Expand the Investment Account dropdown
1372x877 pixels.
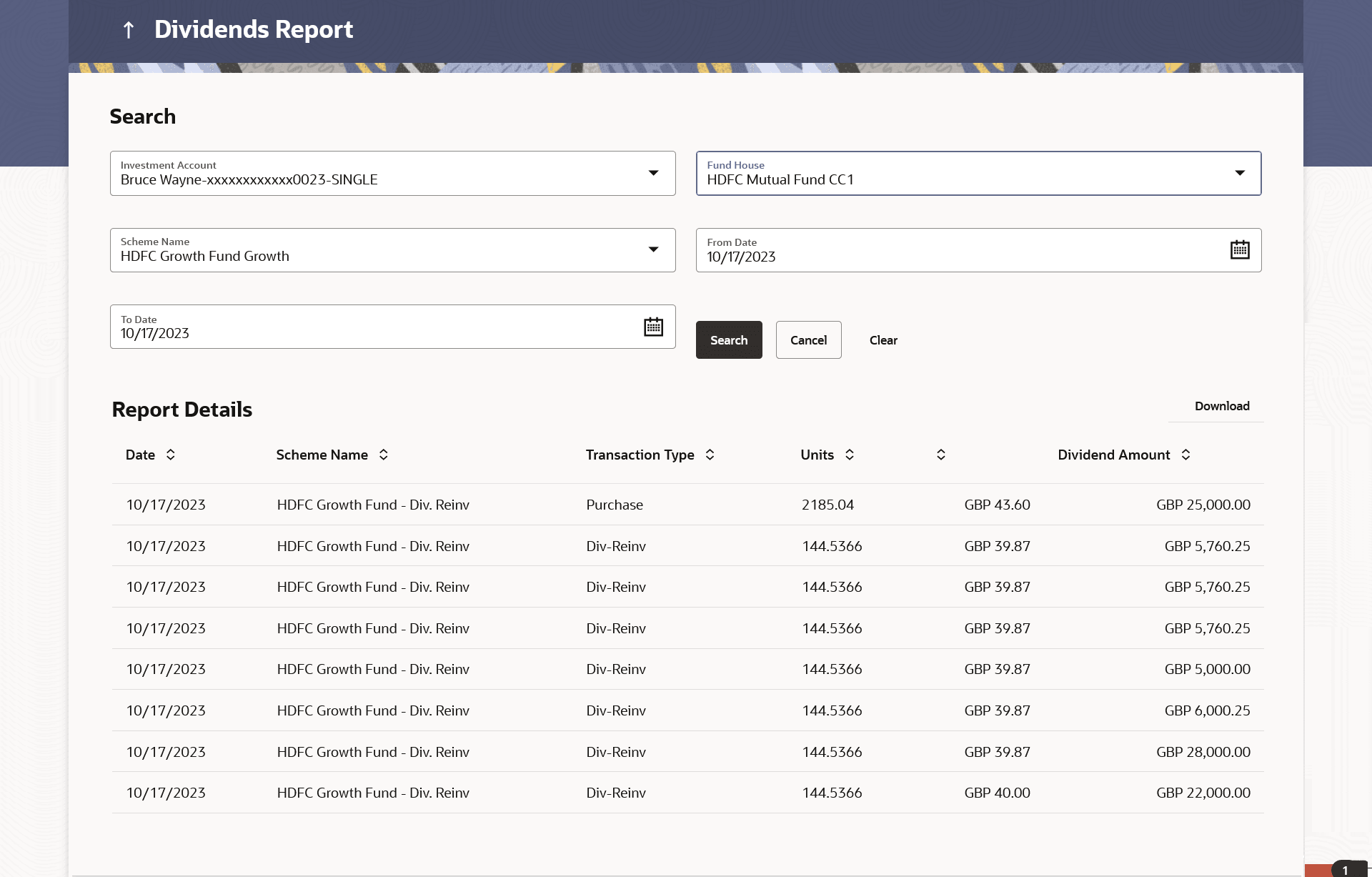pos(653,174)
